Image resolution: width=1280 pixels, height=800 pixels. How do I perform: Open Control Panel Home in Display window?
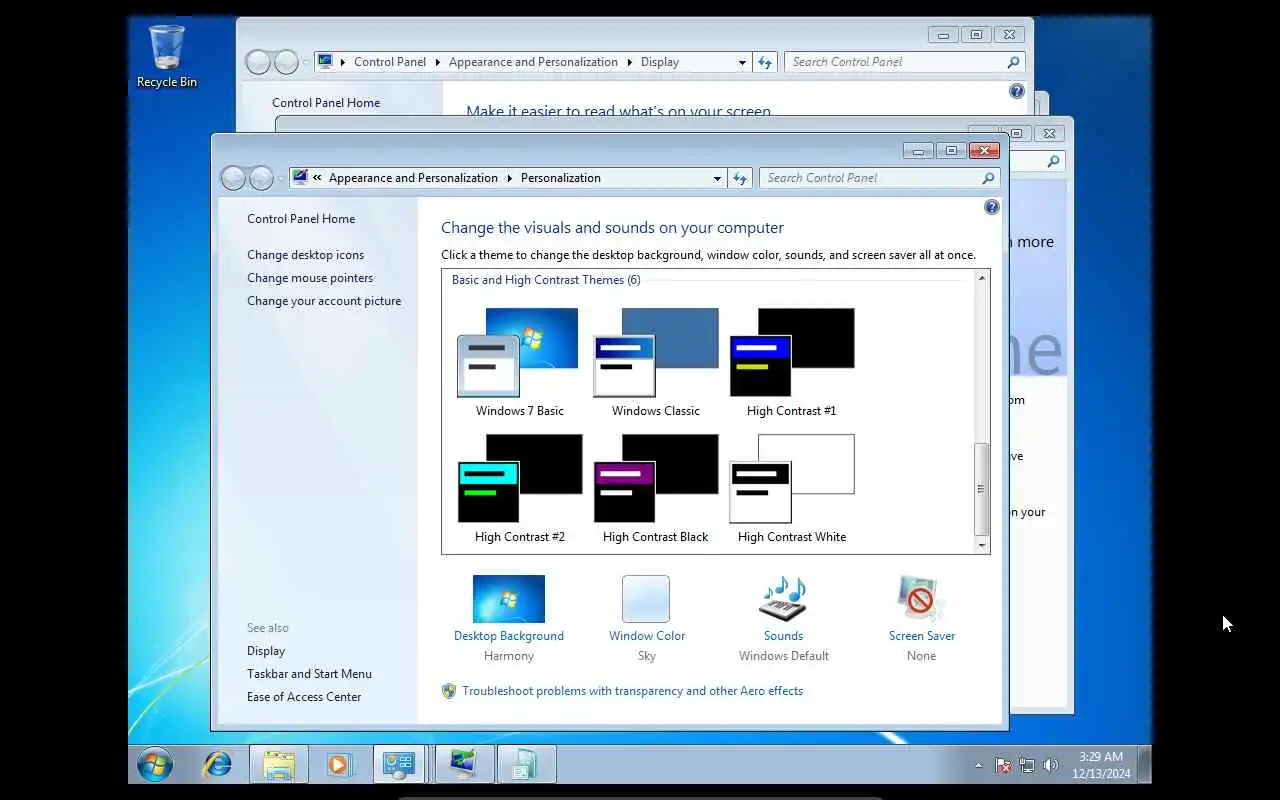(x=326, y=103)
